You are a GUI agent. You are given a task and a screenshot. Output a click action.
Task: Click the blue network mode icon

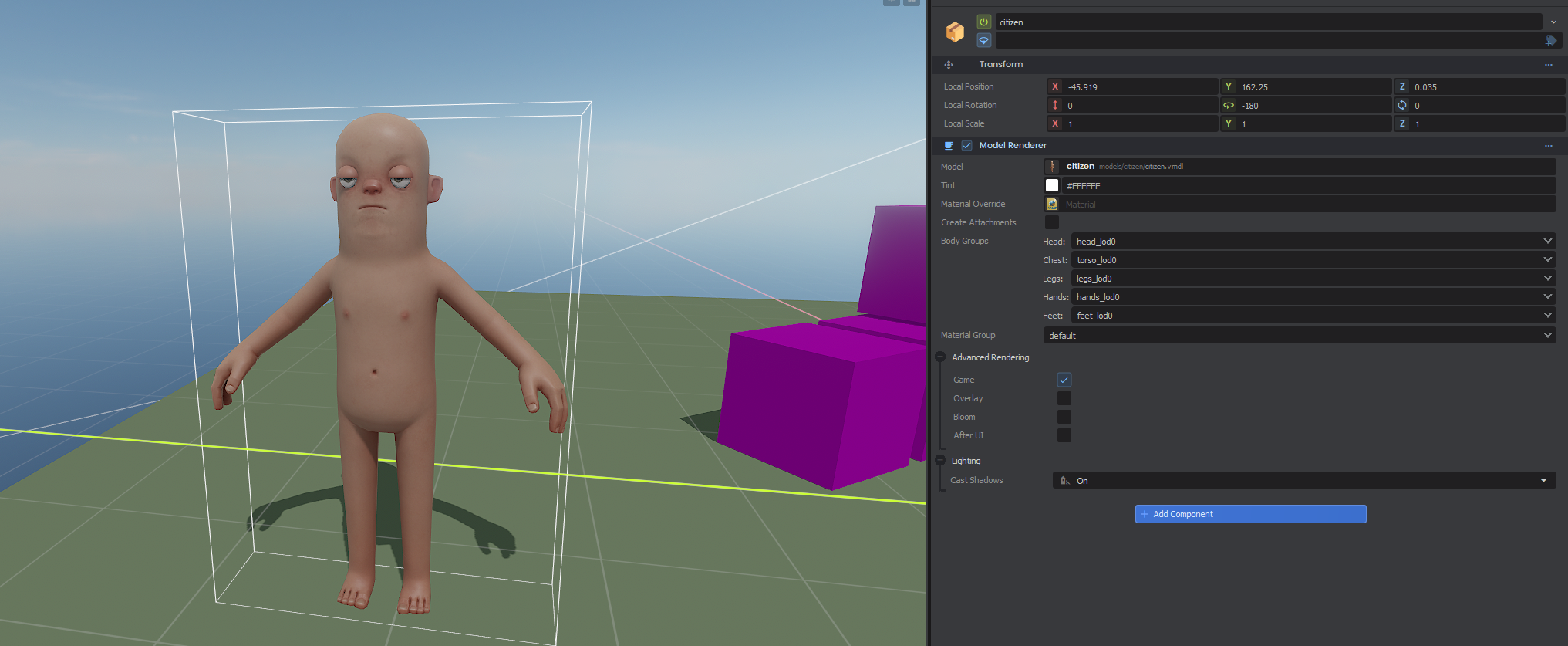click(x=983, y=40)
